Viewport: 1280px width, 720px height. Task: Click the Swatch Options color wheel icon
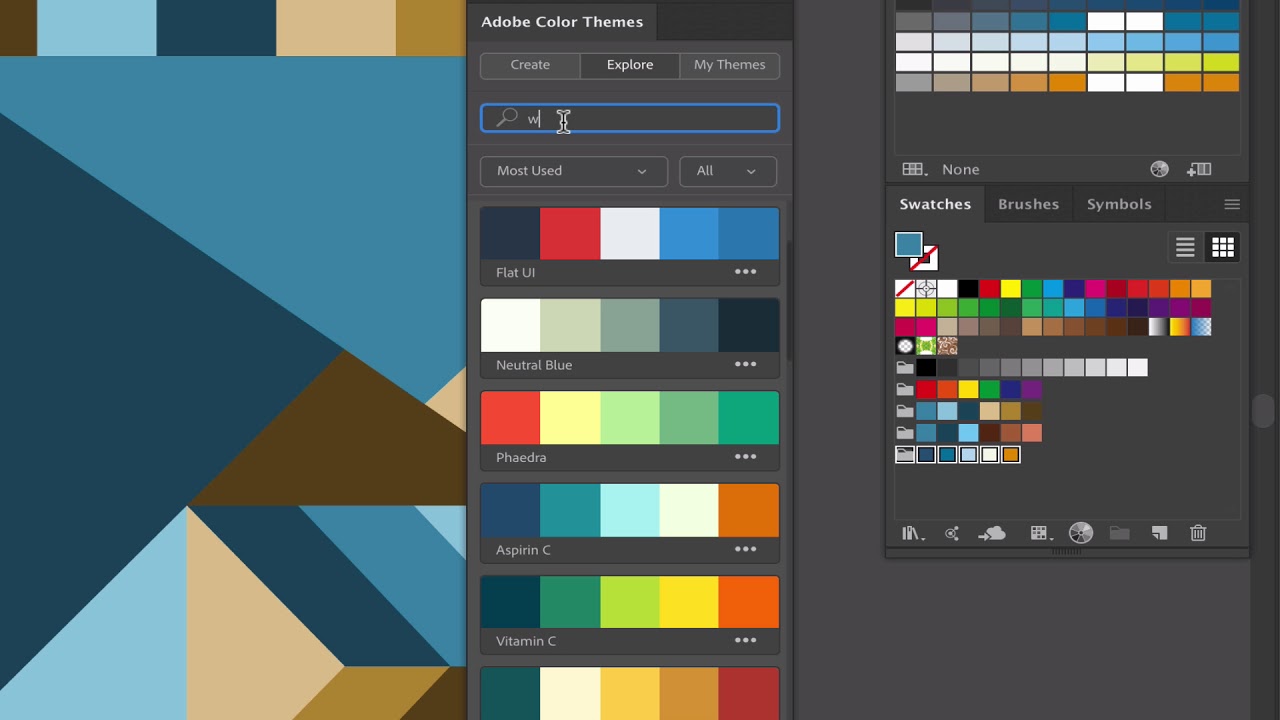tap(1081, 533)
